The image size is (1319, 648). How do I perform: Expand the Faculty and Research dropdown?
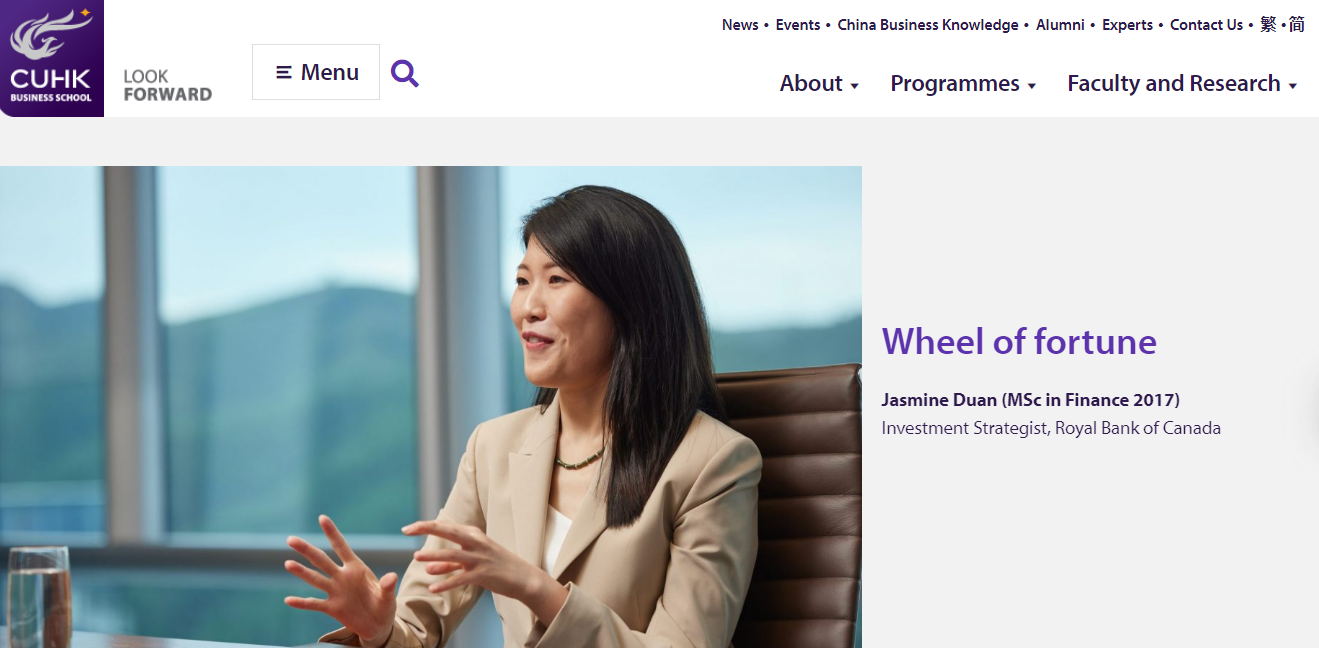tap(1182, 83)
